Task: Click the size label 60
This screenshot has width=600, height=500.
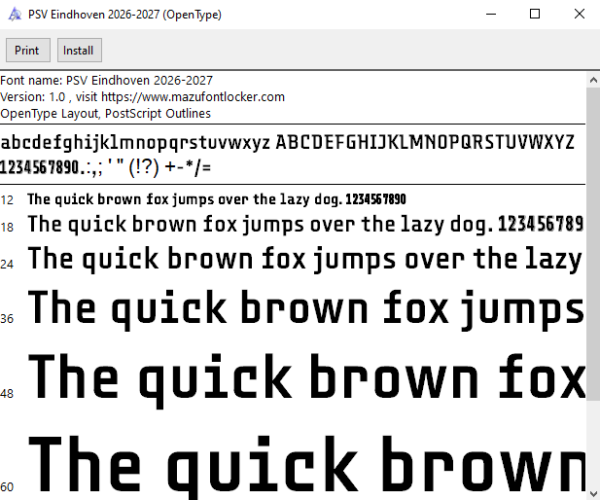Action: point(7,487)
